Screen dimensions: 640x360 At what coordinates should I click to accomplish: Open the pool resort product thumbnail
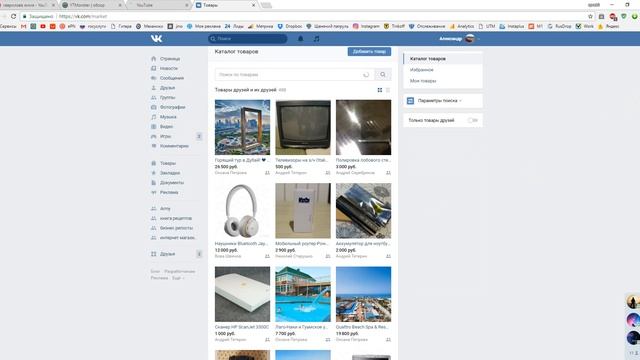[x=303, y=294]
